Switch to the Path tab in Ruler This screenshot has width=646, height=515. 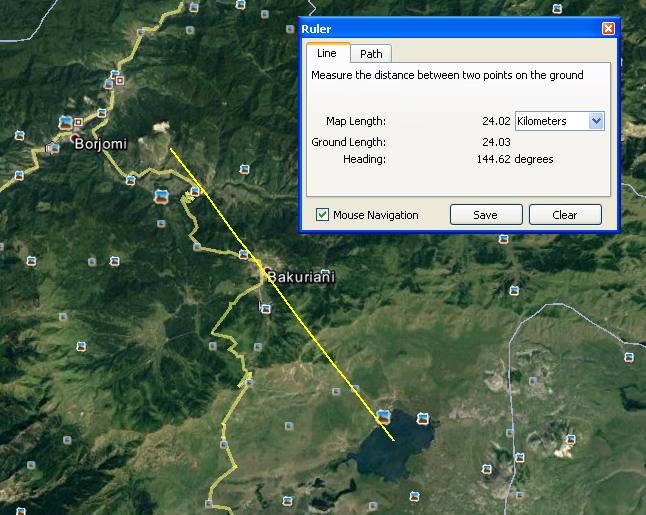[x=371, y=54]
